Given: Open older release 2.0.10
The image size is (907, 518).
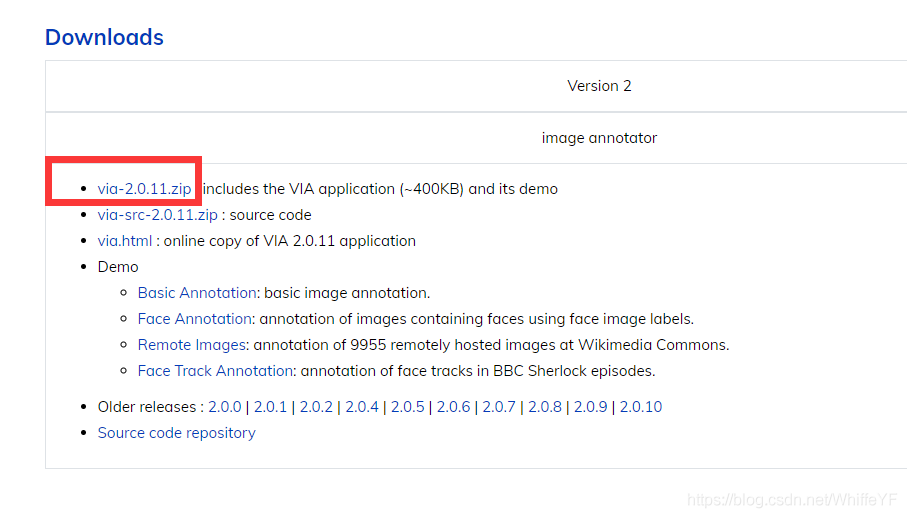Looking at the screenshot, I should pyautogui.click(x=641, y=407).
